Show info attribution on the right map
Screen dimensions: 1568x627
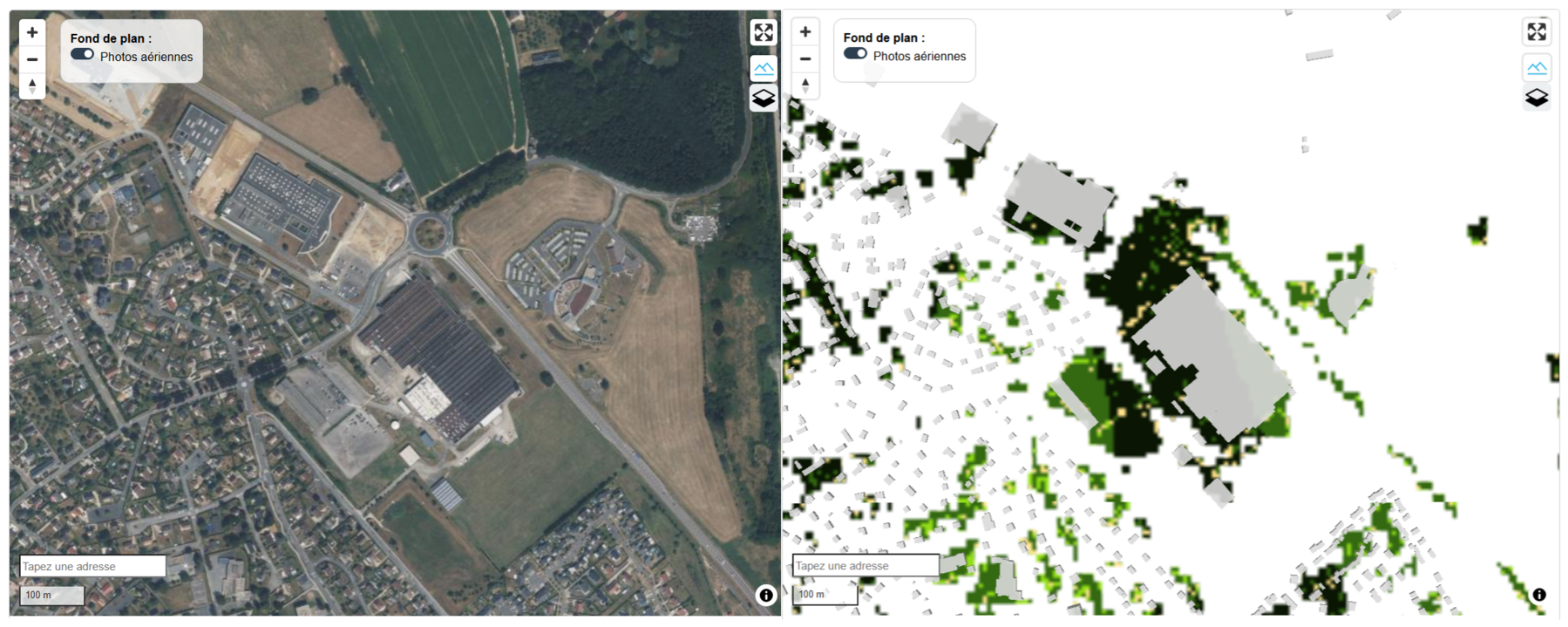coord(1538,594)
